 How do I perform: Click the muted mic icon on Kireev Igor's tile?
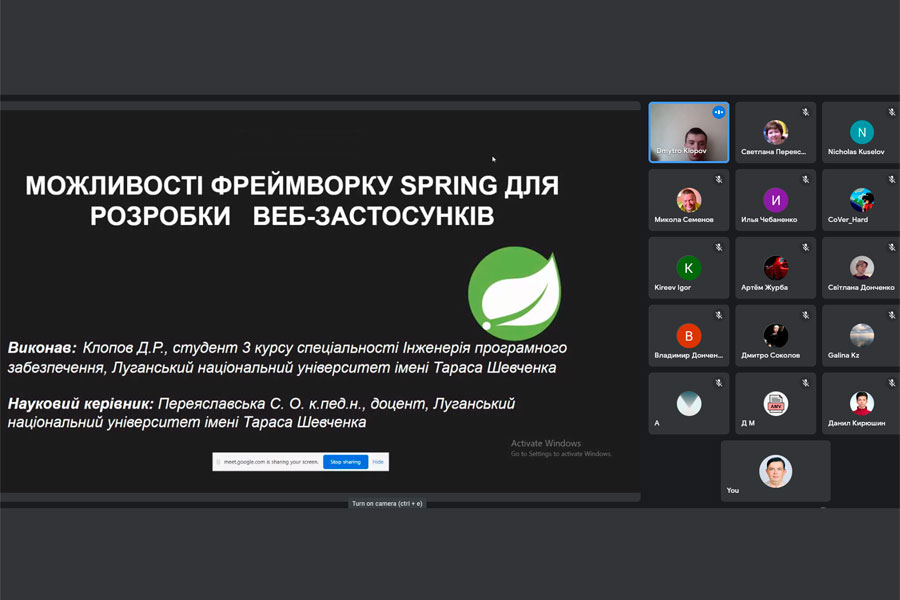(719, 247)
